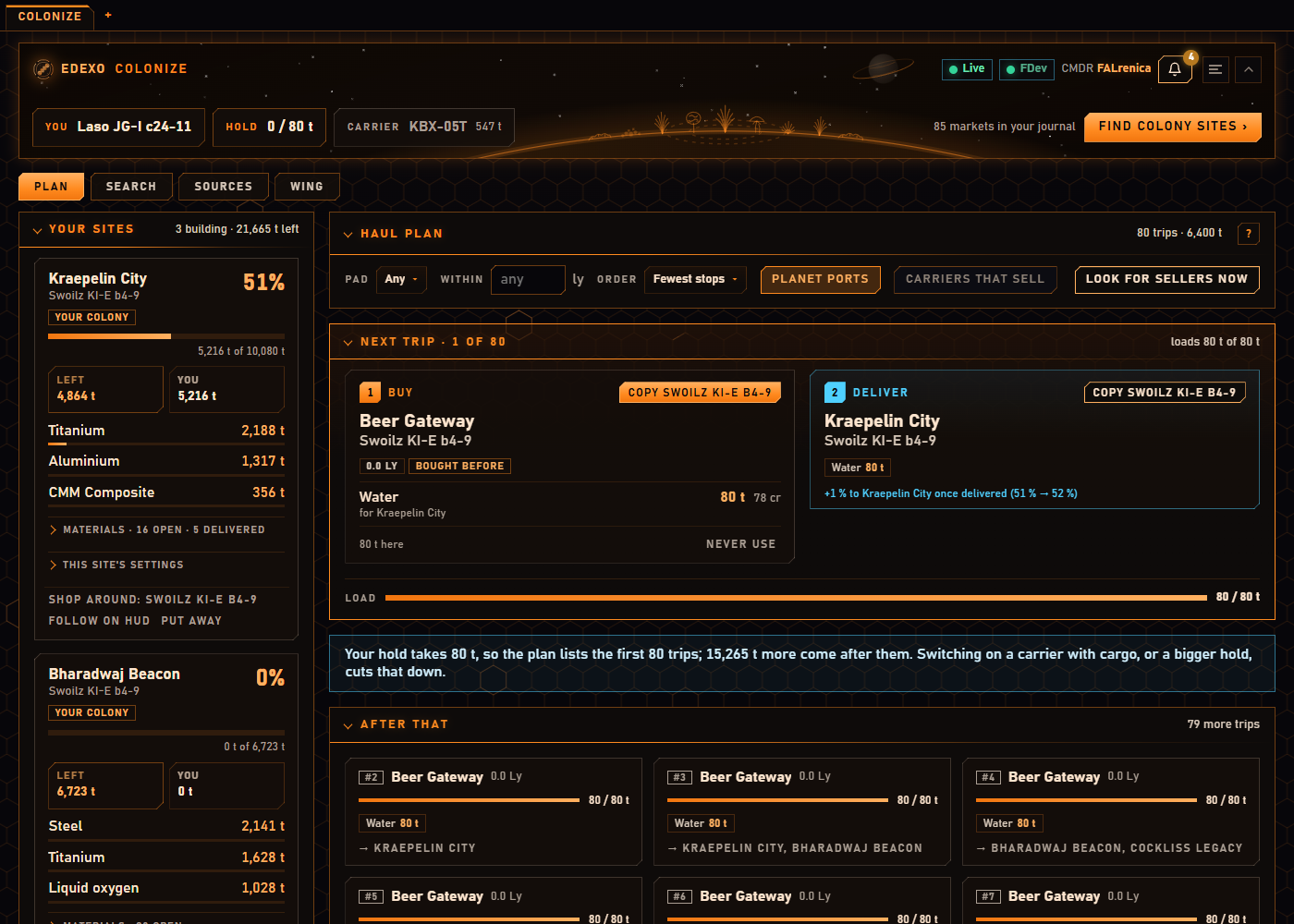Switch to the Sources tab

point(224,187)
